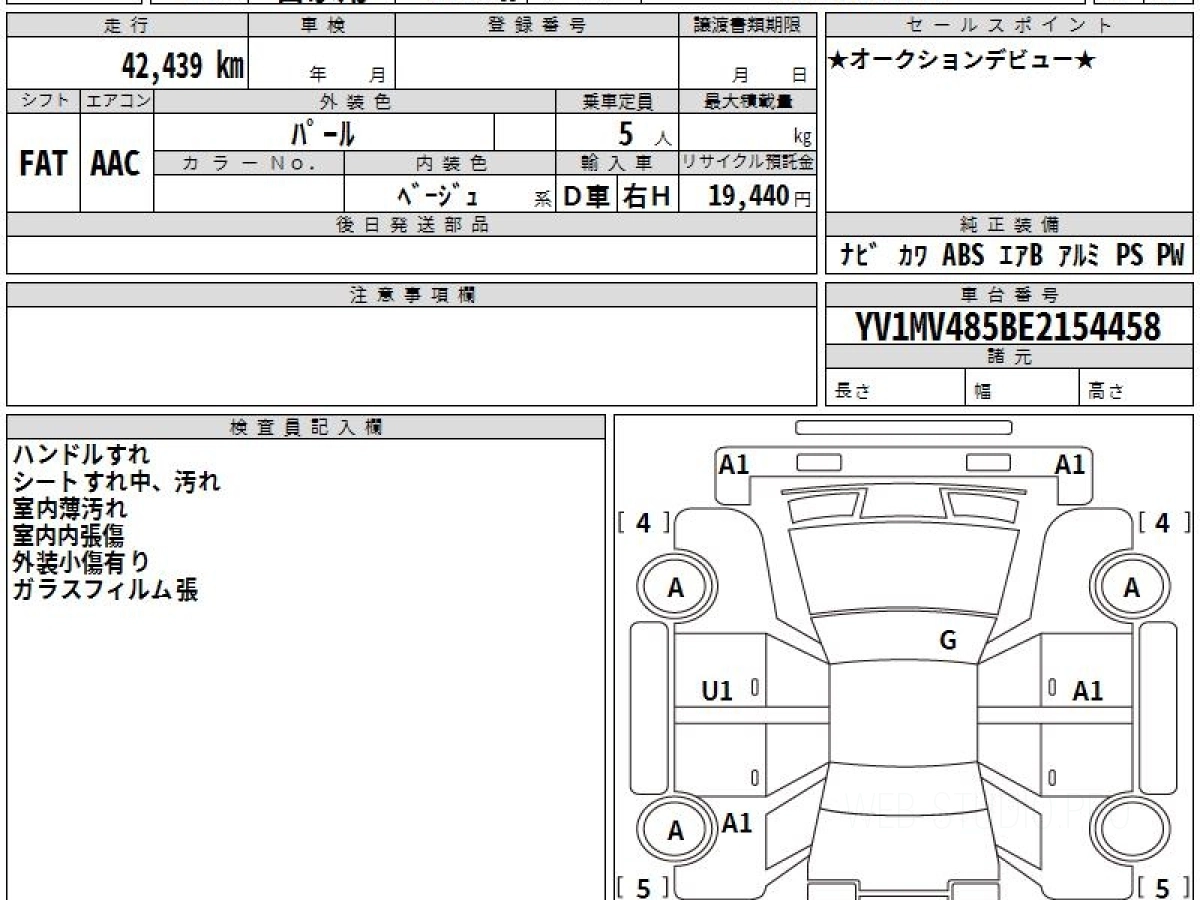Click the kg load capacity unit
This screenshot has width=1200, height=900.
[801, 138]
